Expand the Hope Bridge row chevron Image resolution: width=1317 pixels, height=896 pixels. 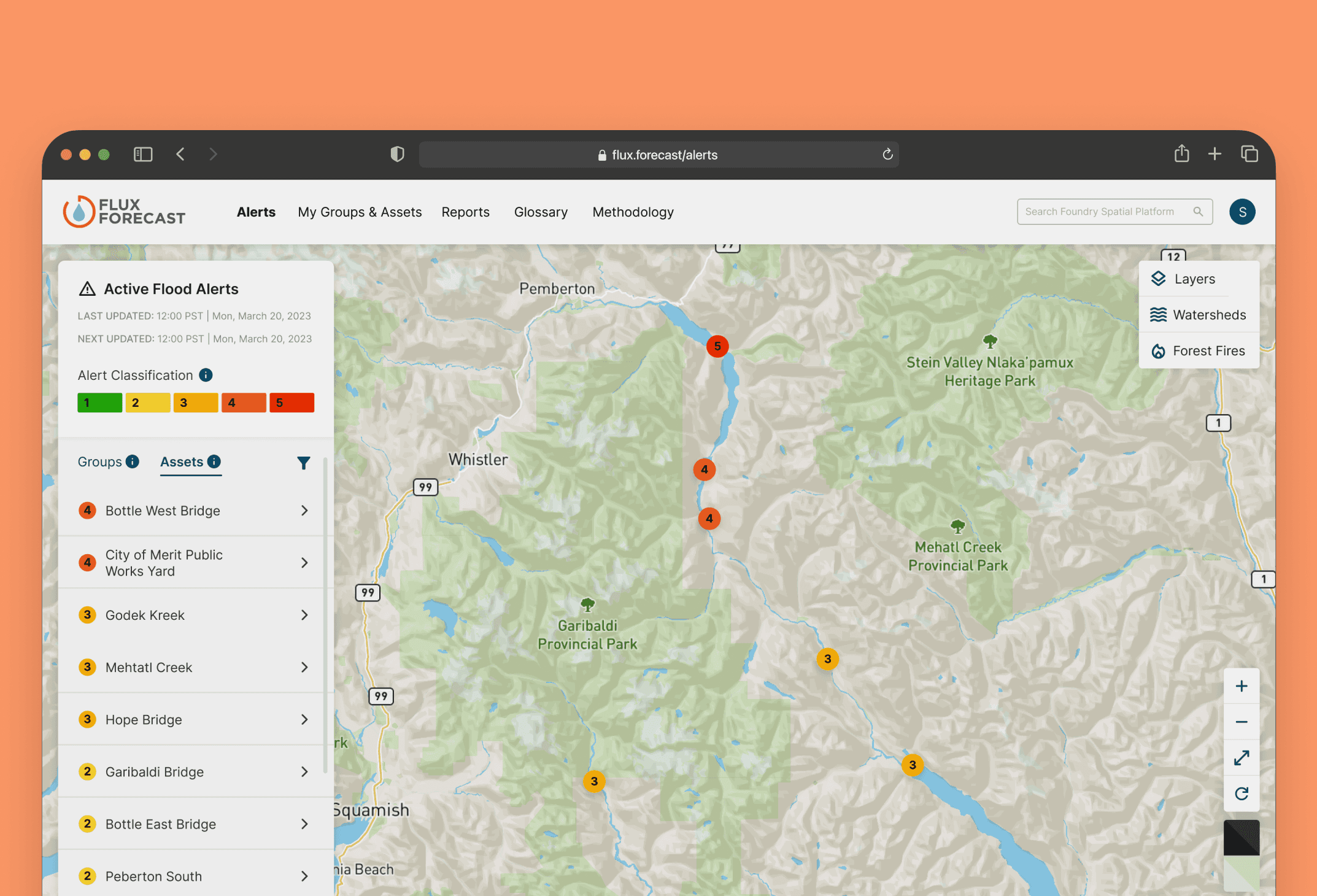pos(304,719)
